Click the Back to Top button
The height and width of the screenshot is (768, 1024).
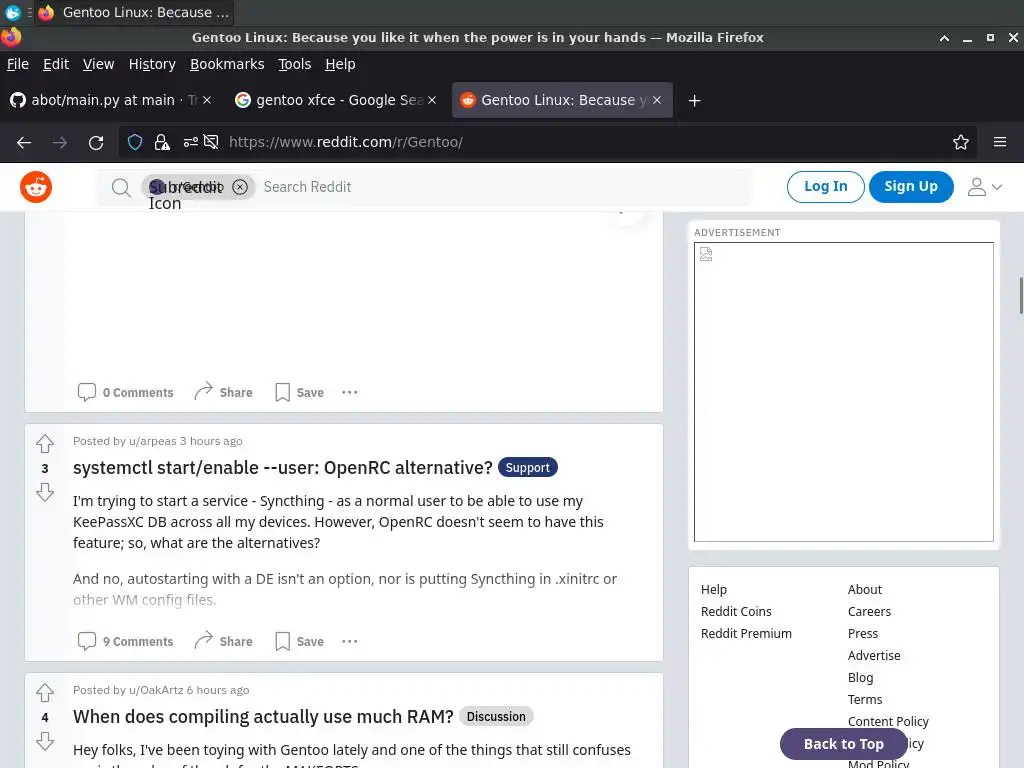(x=844, y=744)
